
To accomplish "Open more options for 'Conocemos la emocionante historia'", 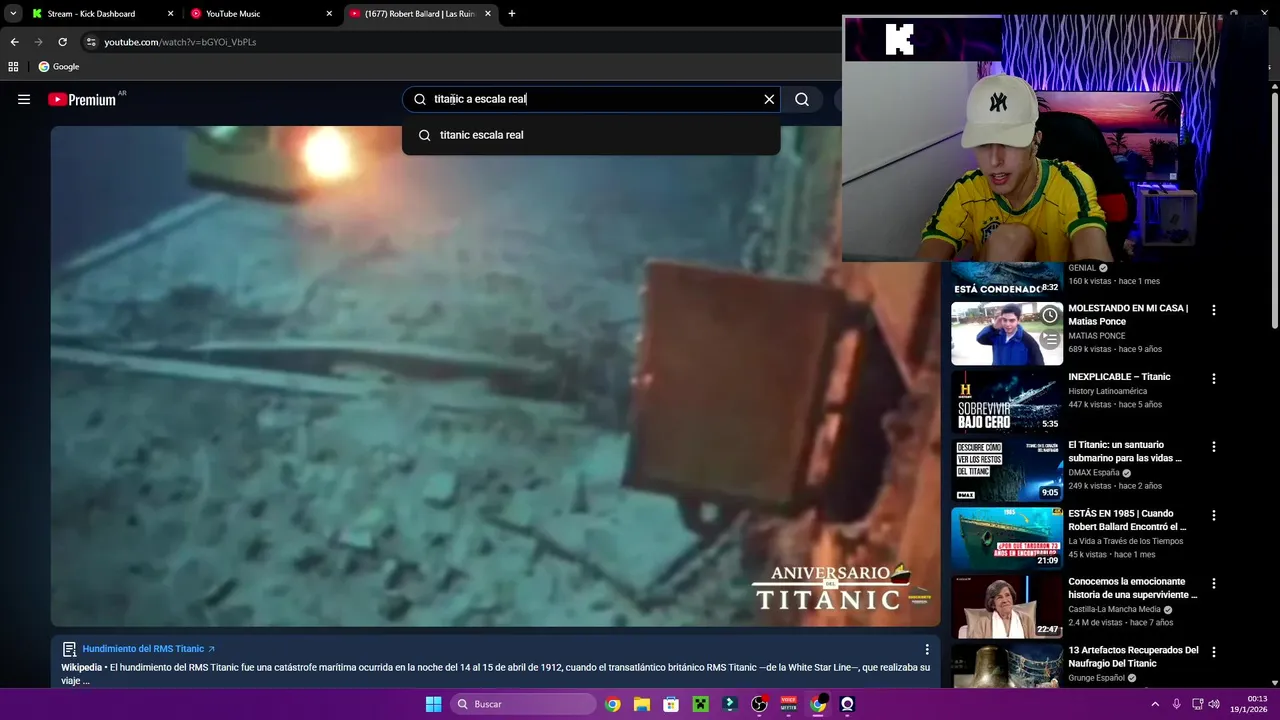I will [x=1214, y=584].
